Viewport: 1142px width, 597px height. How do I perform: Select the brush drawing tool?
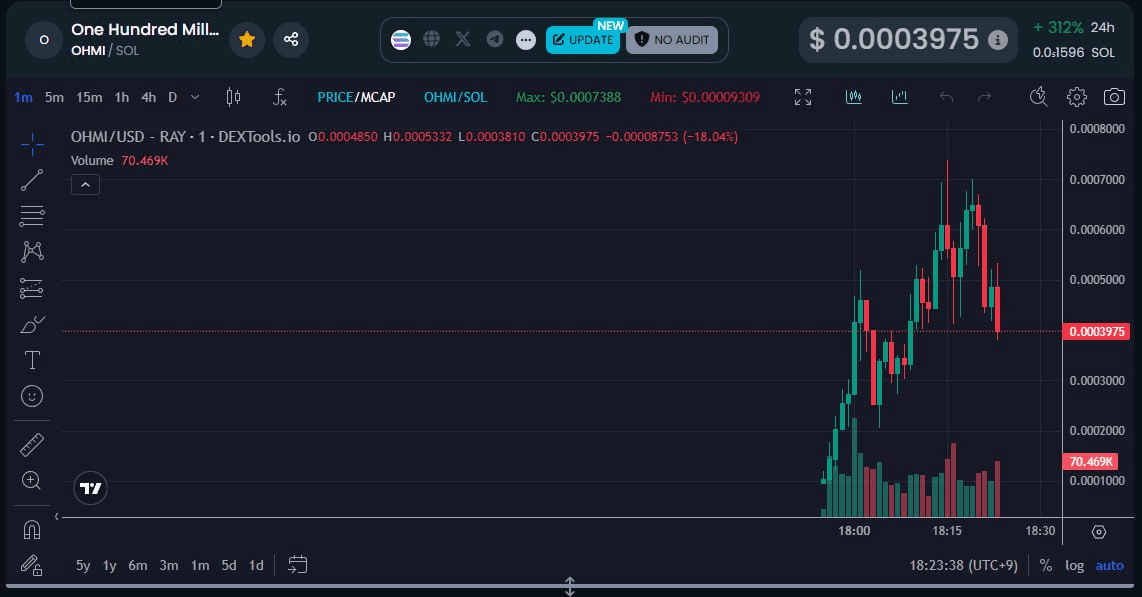[x=32, y=324]
